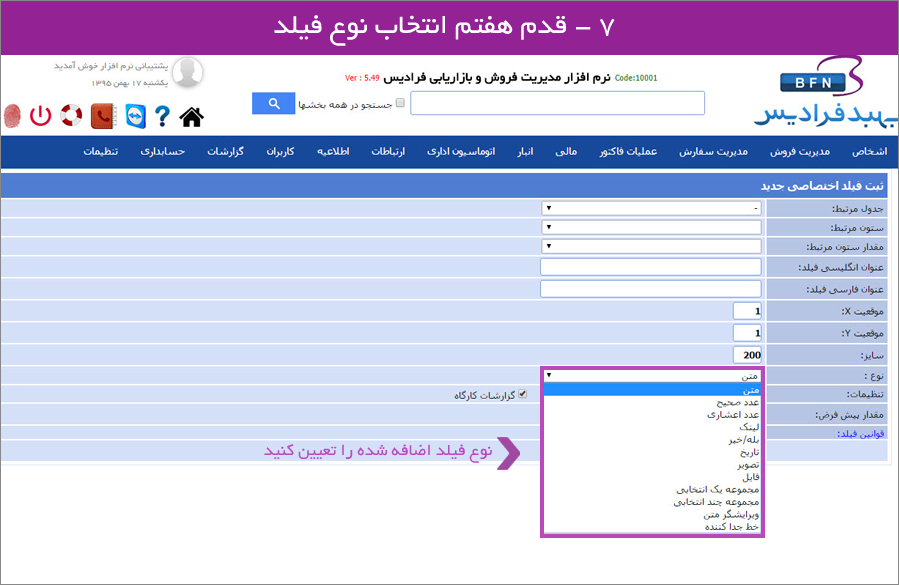The image size is (899, 585).
Task: Open the 'جدول مرتبط' dropdown
Action: click(651, 208)
